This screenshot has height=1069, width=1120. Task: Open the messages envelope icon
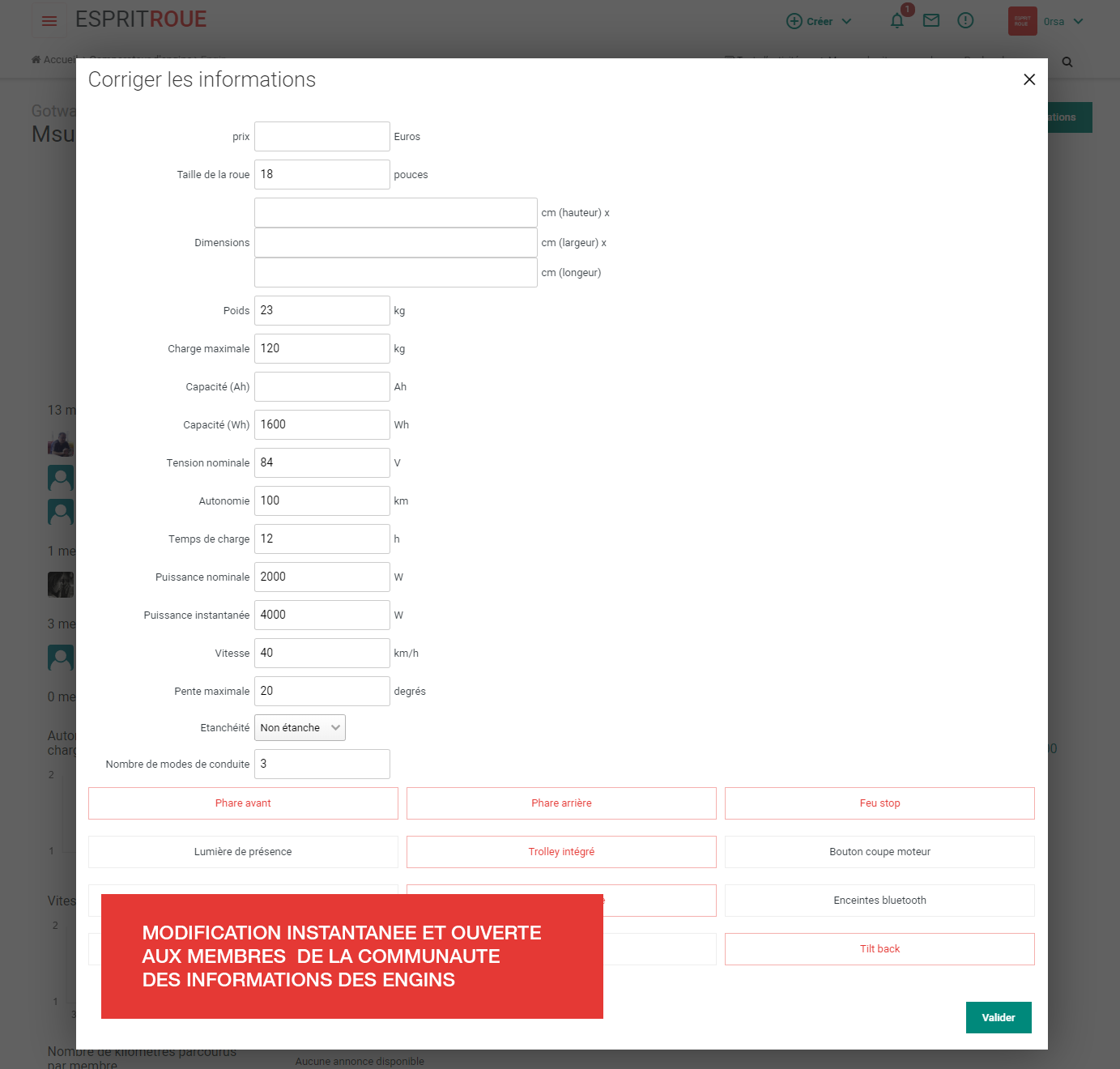(x=931, y=21)
